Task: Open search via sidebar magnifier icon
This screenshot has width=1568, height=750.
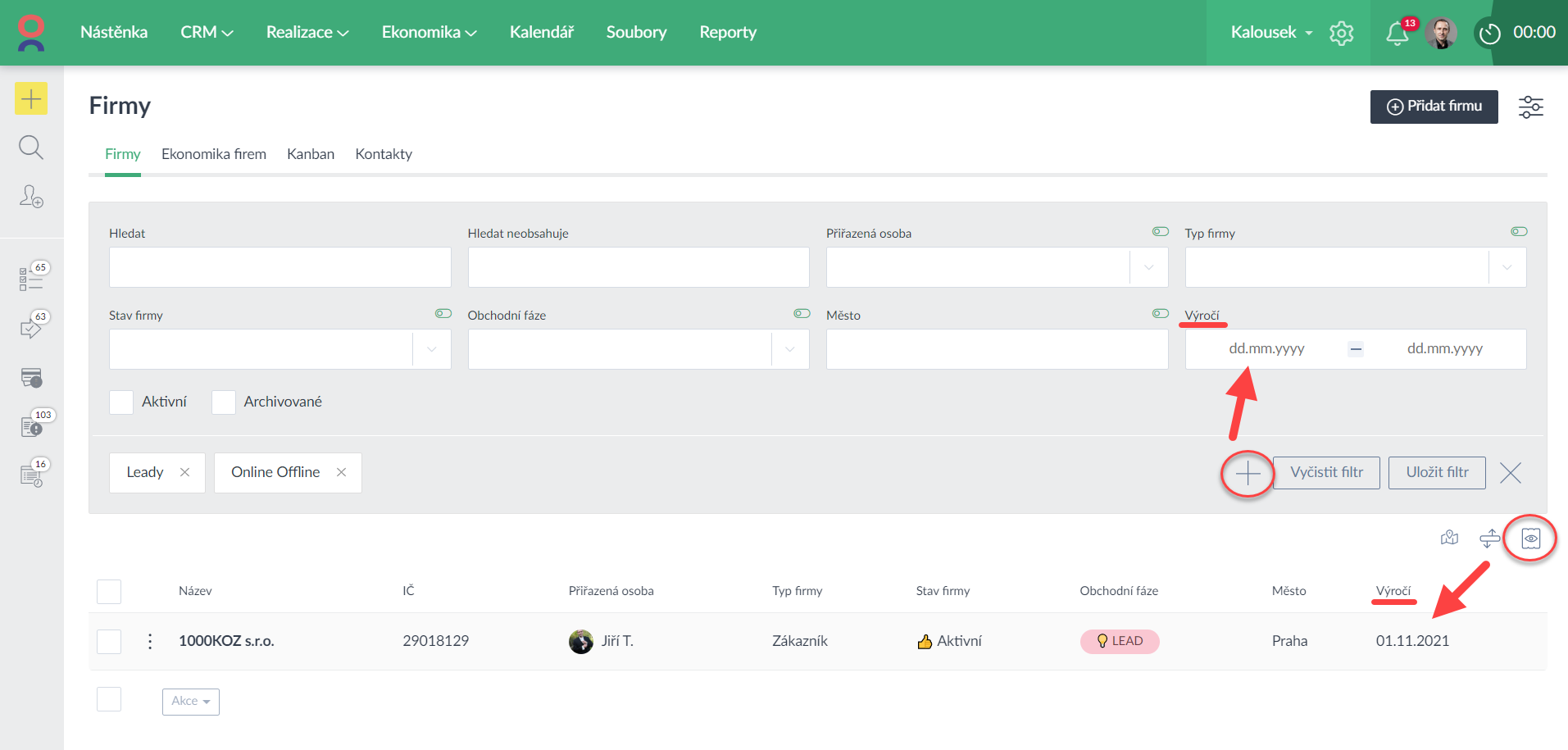Action: click(x=31, y=148)
